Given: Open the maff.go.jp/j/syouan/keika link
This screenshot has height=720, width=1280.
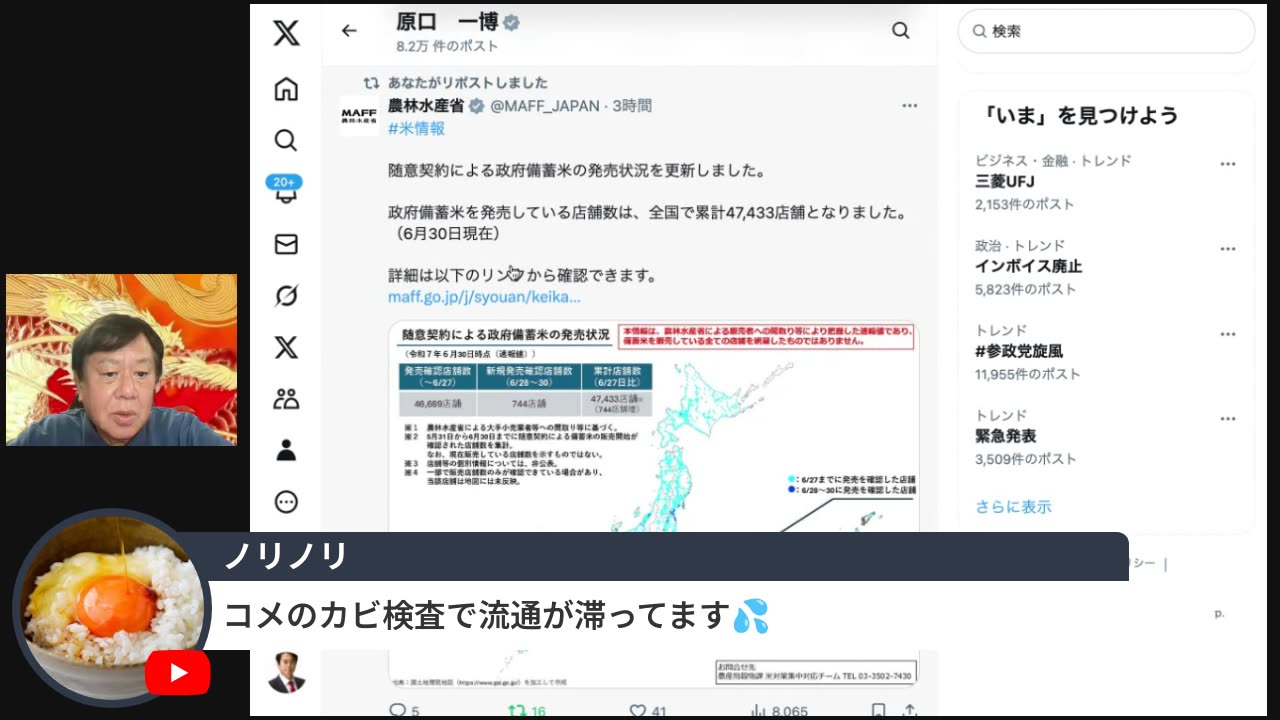Looking at the screenshot, I should [484, 297].
